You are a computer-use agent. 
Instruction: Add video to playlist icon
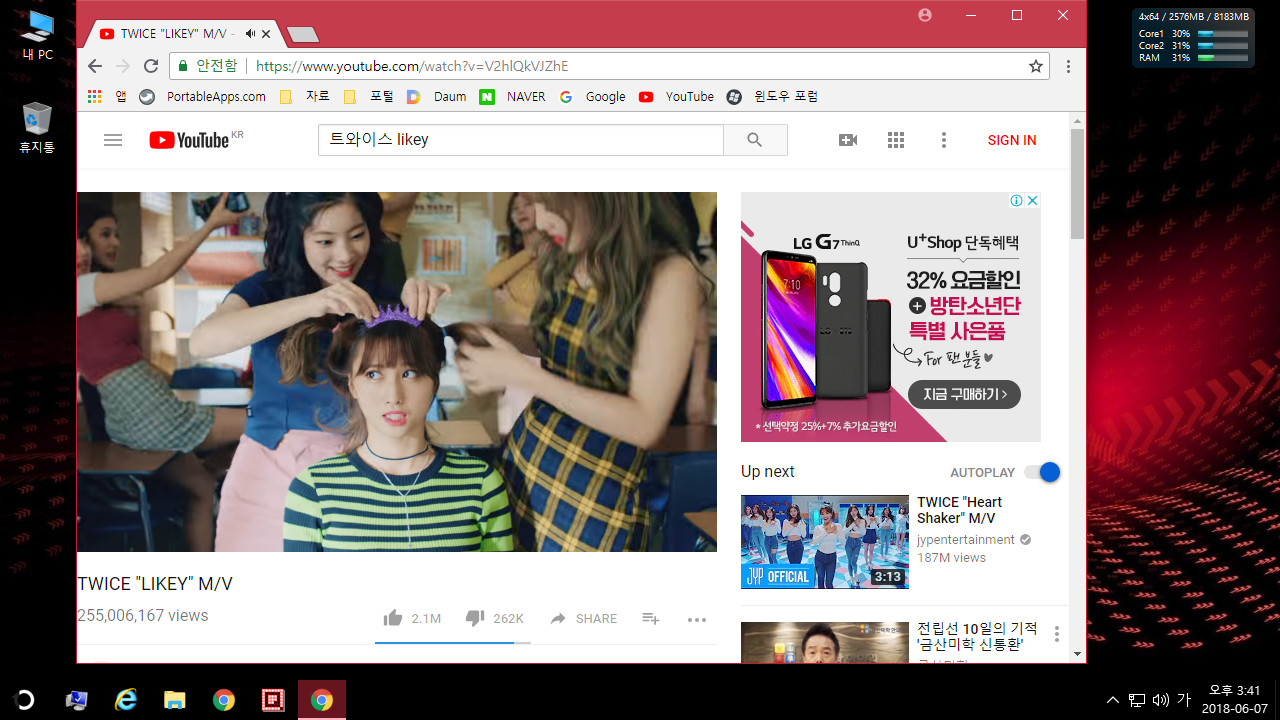pyautogui.click(x=651, y=618)
